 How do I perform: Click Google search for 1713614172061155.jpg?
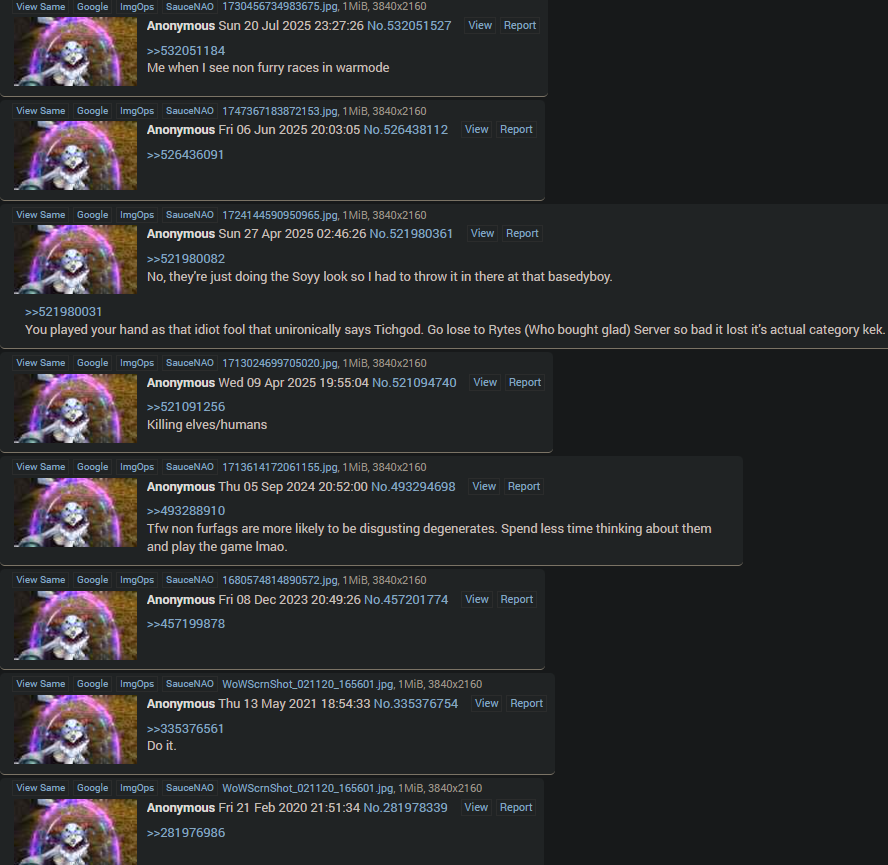[92, 467]
